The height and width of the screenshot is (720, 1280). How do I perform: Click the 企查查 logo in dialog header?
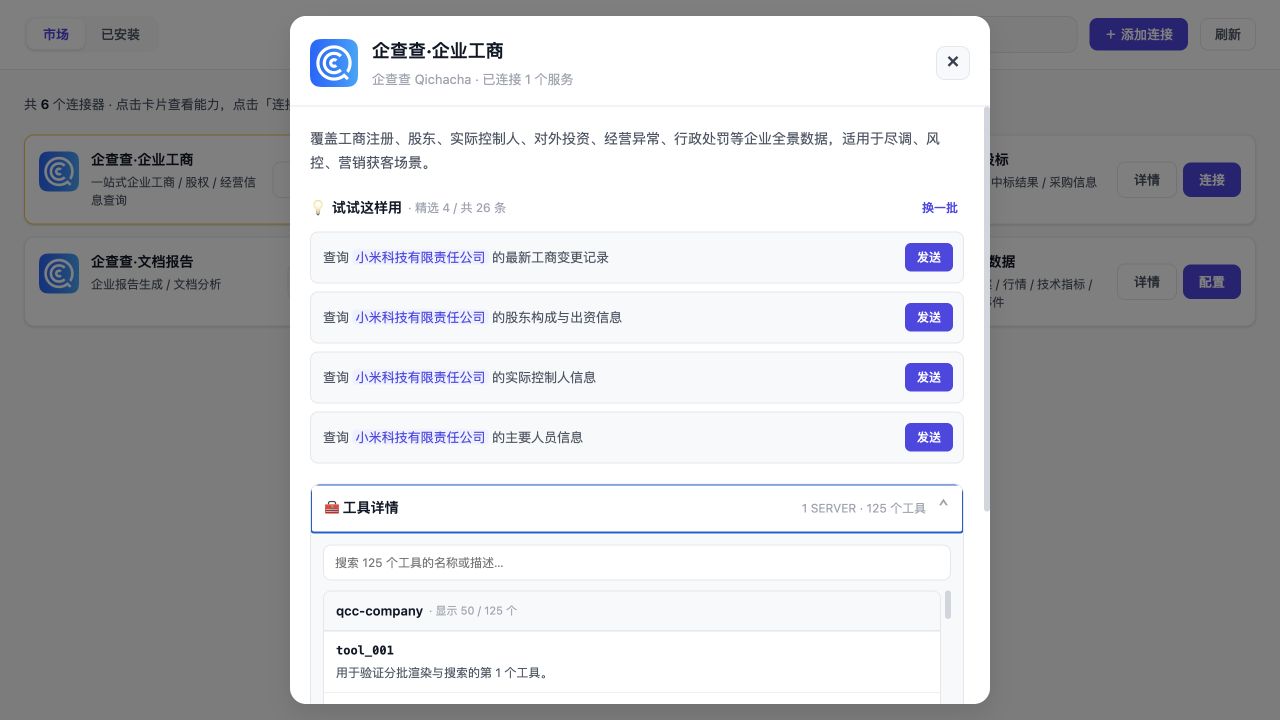point(334,63)
